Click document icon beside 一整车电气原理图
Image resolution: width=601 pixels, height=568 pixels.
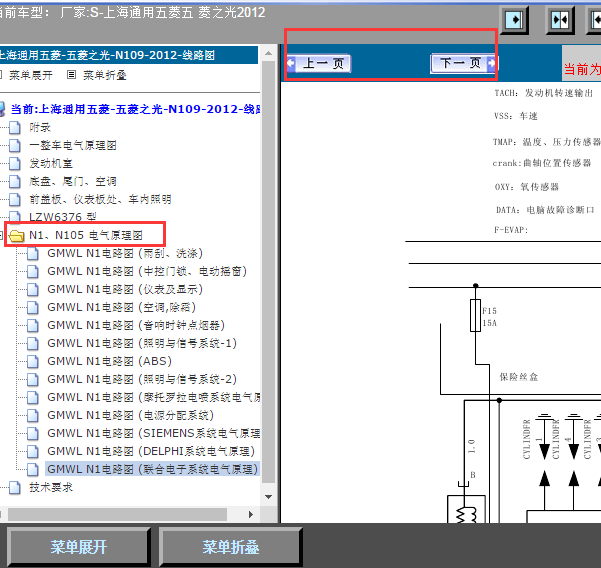click(x=15, y=145)
